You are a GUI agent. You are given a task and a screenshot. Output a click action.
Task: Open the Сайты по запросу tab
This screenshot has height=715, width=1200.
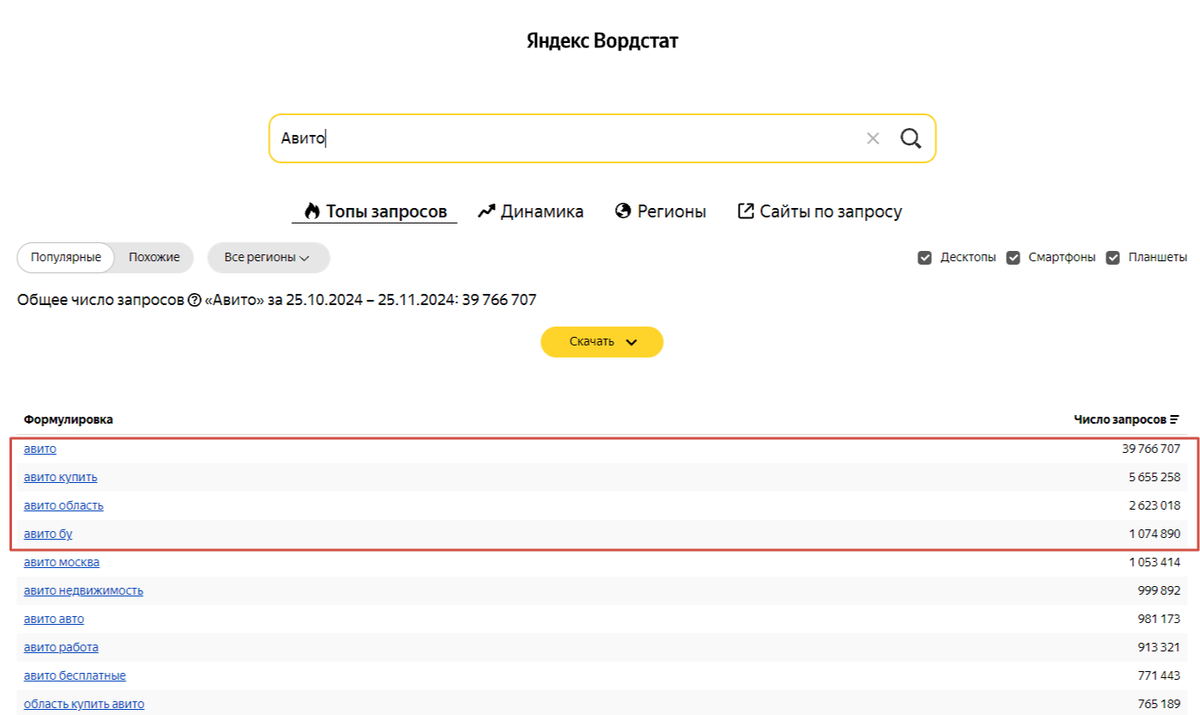820,212
